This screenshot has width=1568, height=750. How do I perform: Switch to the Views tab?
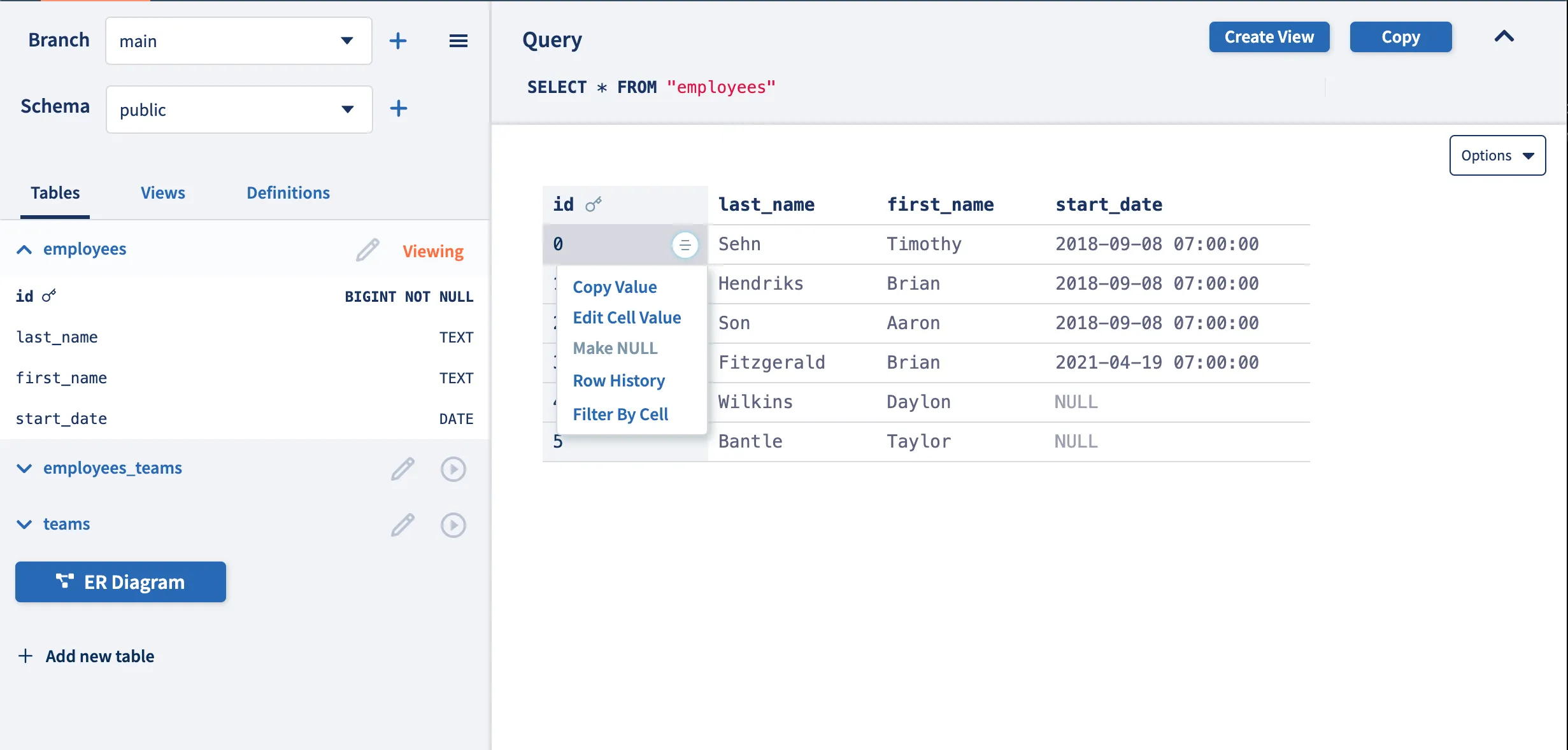pos(162,193)
